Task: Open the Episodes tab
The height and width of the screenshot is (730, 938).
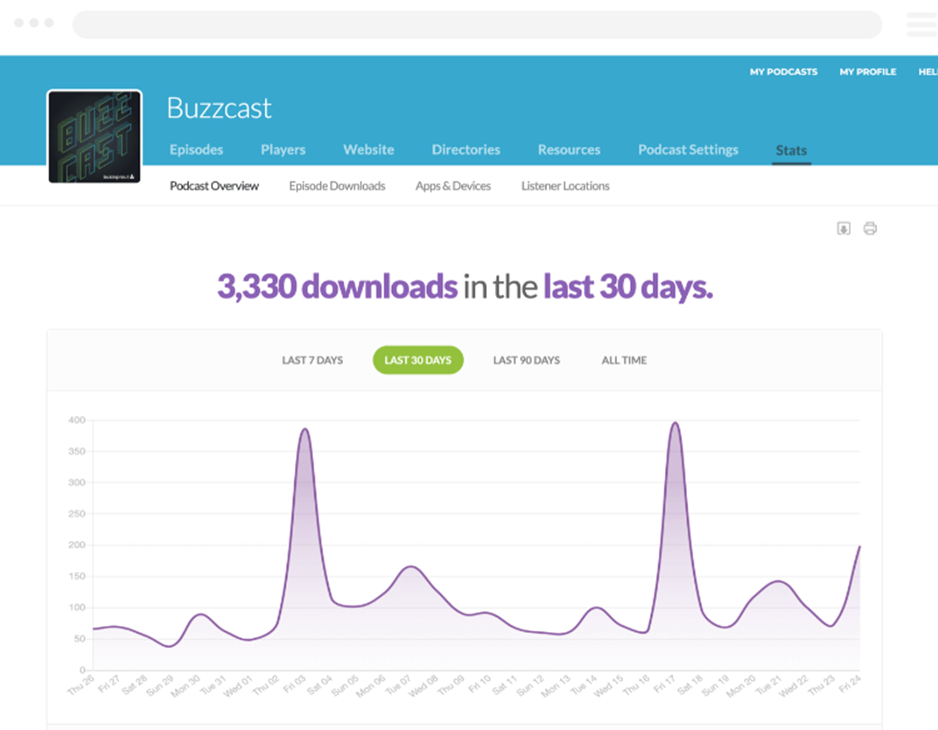Action: (x=196, y=150)
